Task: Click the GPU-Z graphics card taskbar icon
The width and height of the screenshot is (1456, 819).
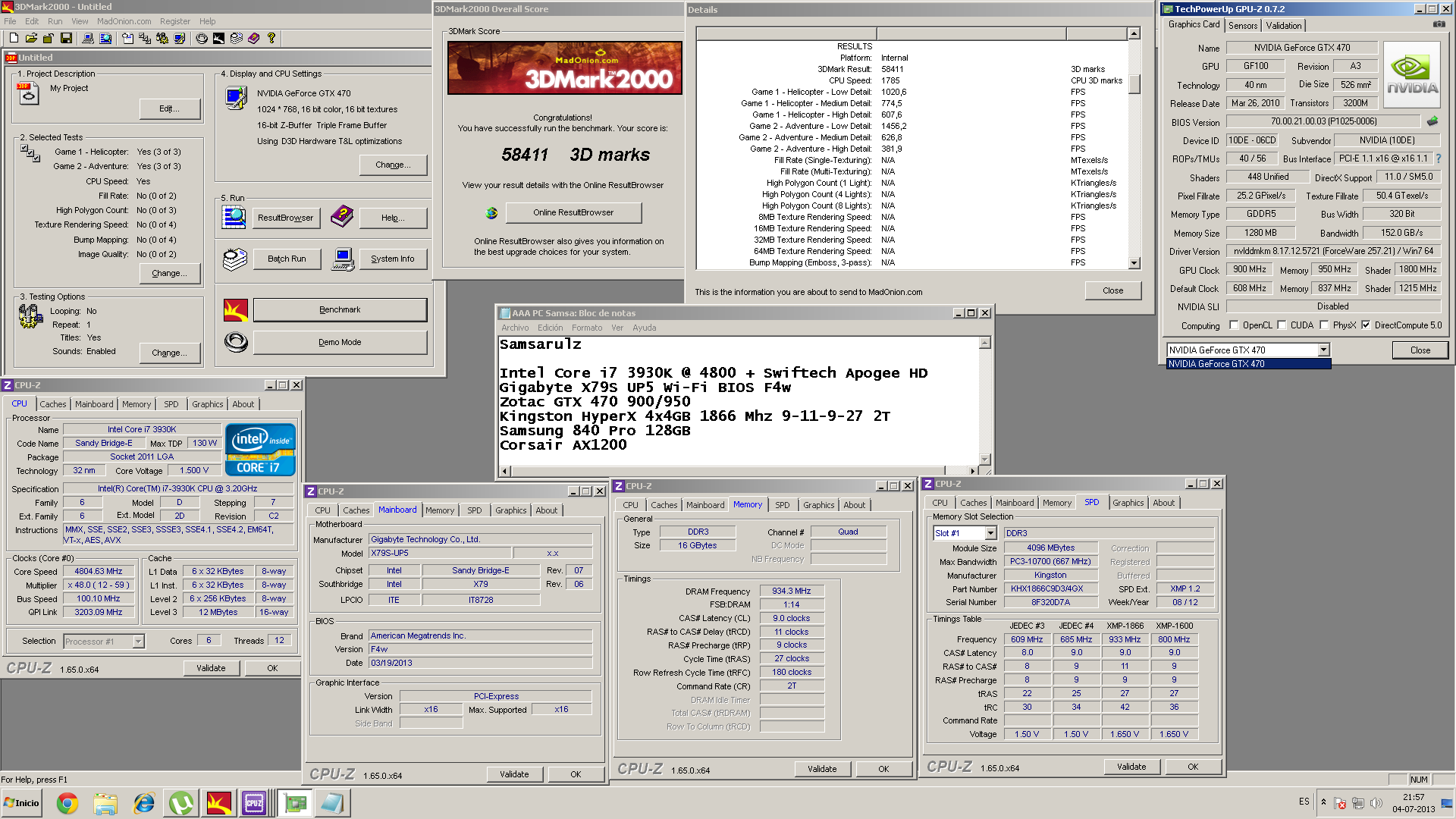Action: 295,803
